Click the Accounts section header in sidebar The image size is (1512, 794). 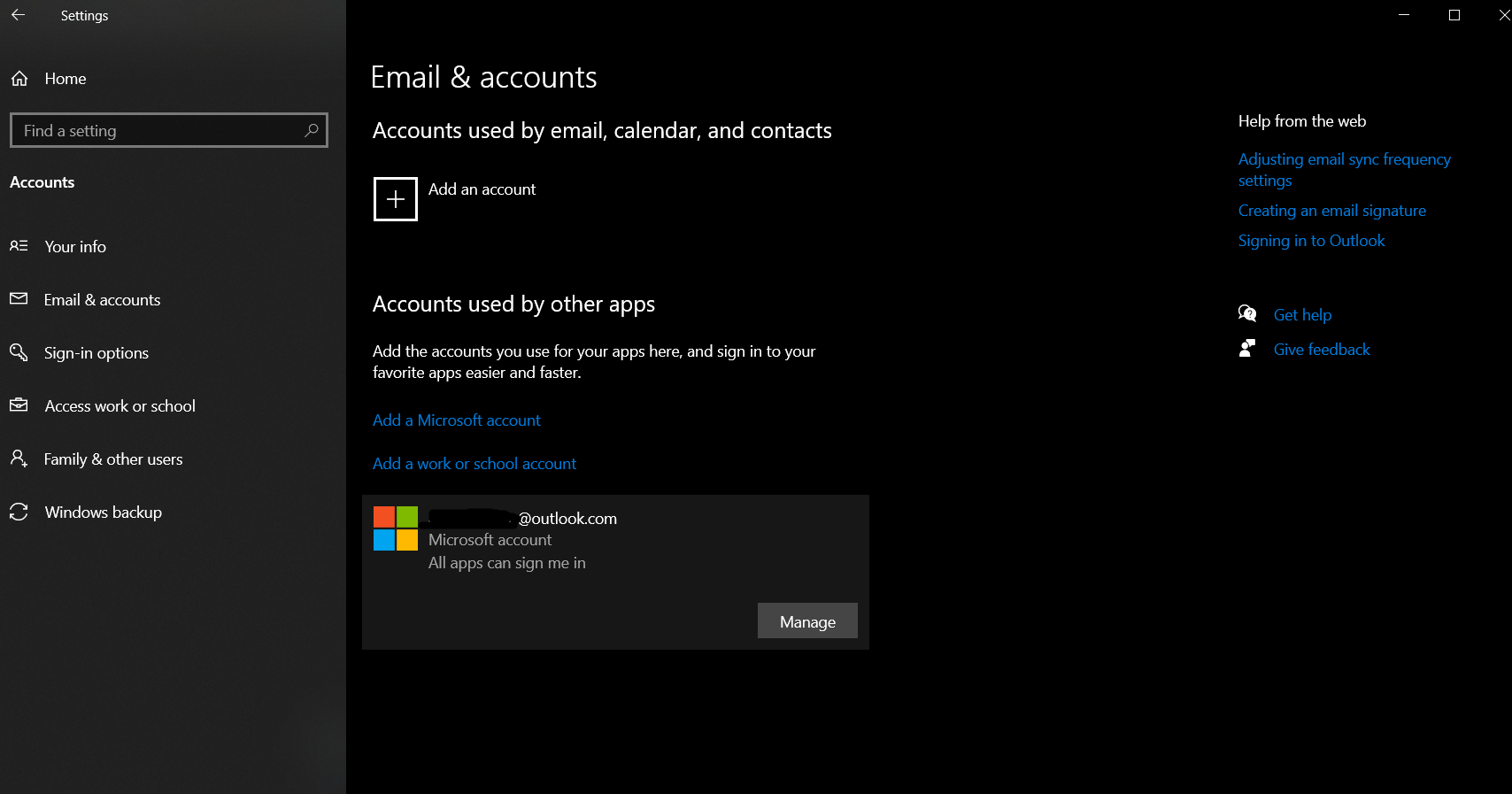tap(42, 182)
